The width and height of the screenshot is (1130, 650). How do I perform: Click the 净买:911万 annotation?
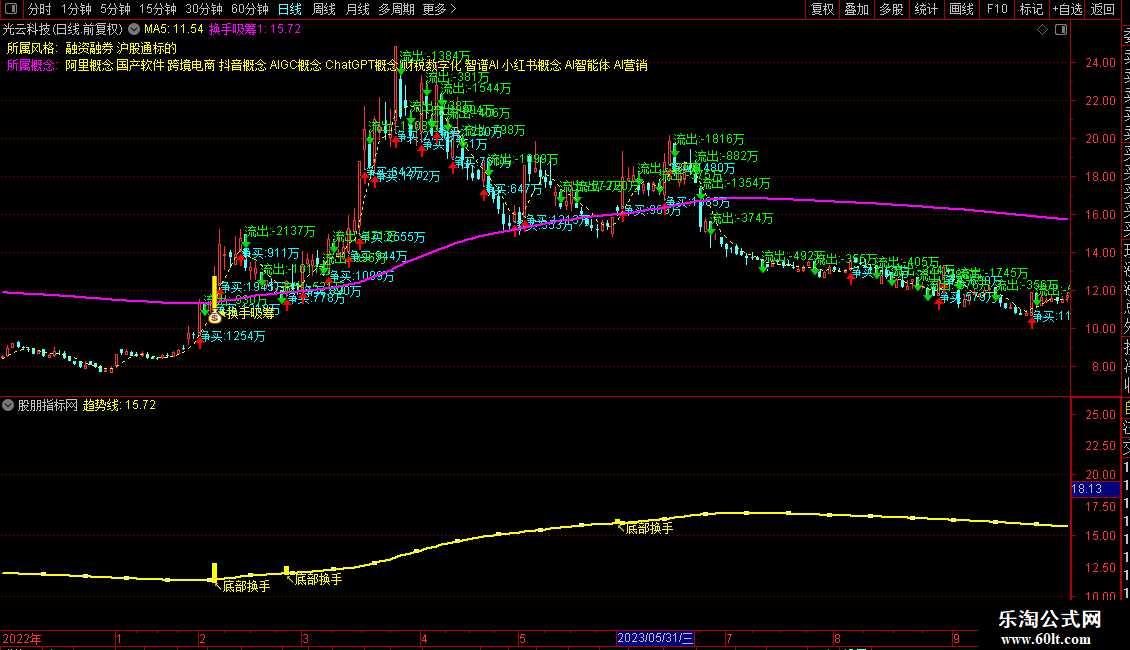click(270, 253)
